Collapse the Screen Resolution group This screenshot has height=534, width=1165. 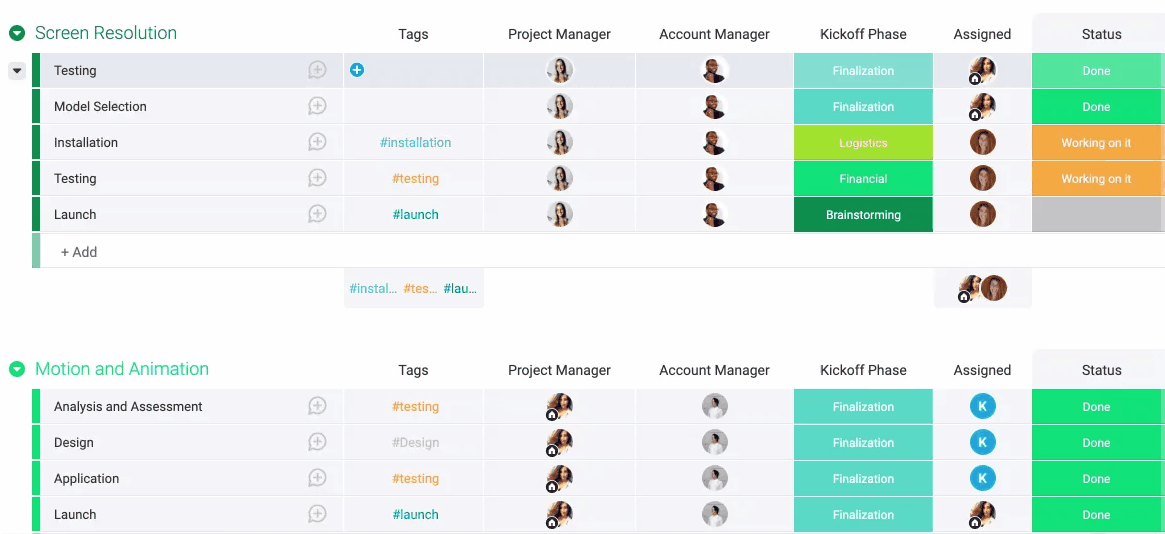coord(17,33)
